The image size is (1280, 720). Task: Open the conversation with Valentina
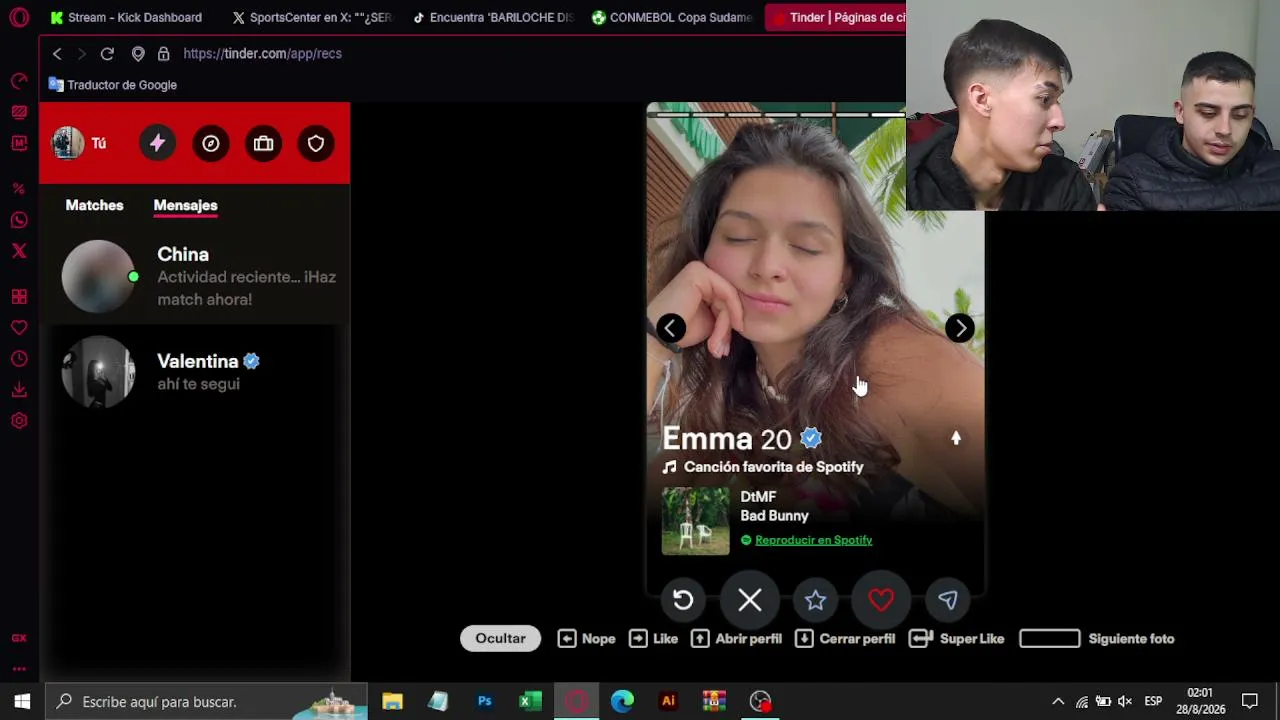click(x=195, y=372)
